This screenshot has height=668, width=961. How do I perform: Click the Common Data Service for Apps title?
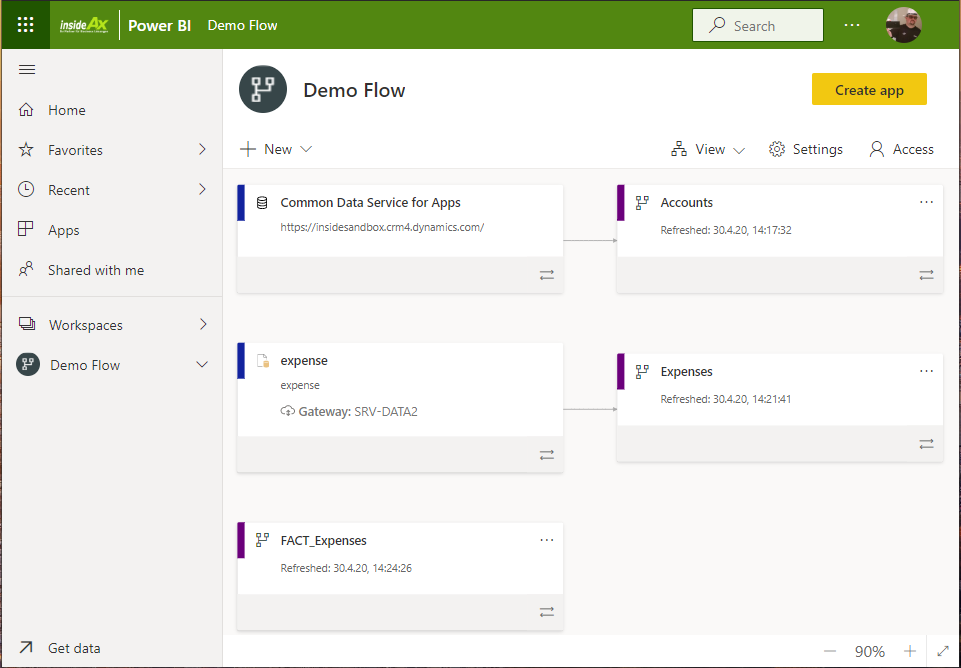[x=371, y=203]
